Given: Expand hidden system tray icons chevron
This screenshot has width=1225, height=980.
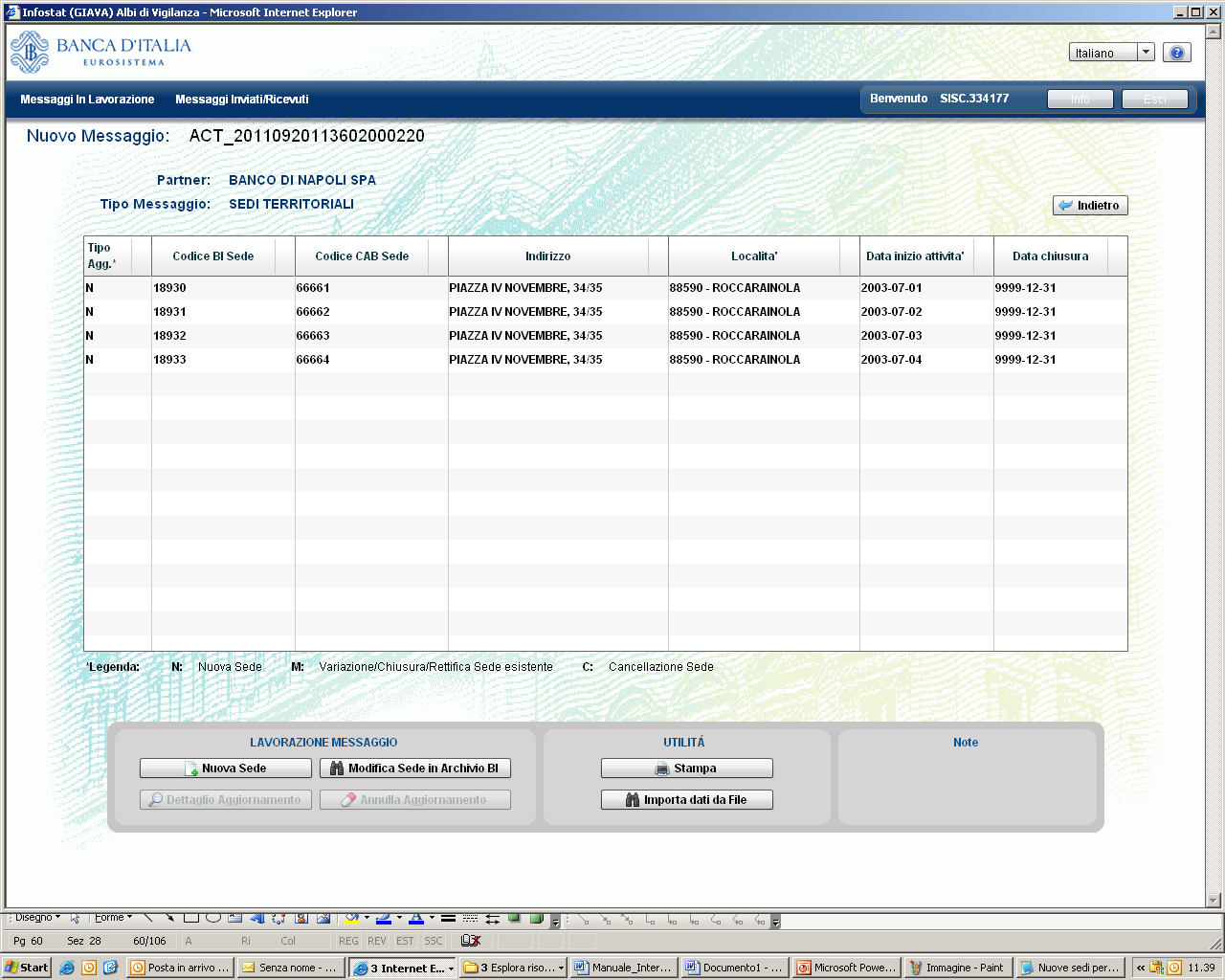Looking at the screenshot, I should tap(1141, 968).
